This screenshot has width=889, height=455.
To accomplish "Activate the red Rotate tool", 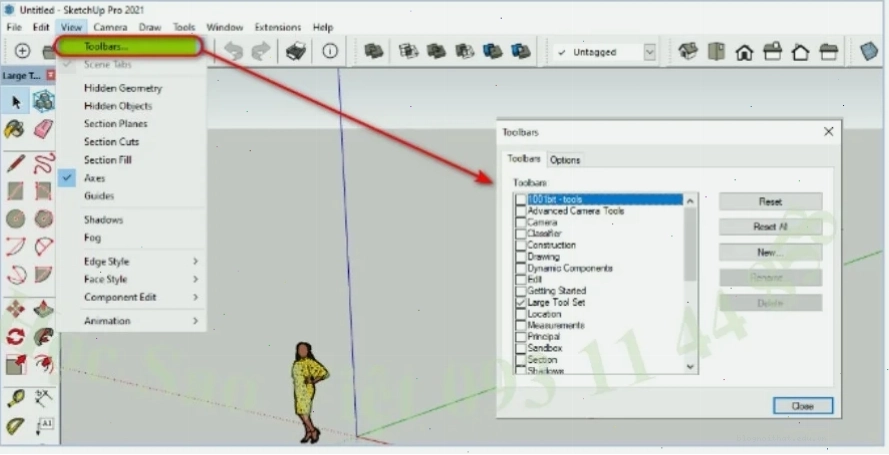I will pos(15,337).
